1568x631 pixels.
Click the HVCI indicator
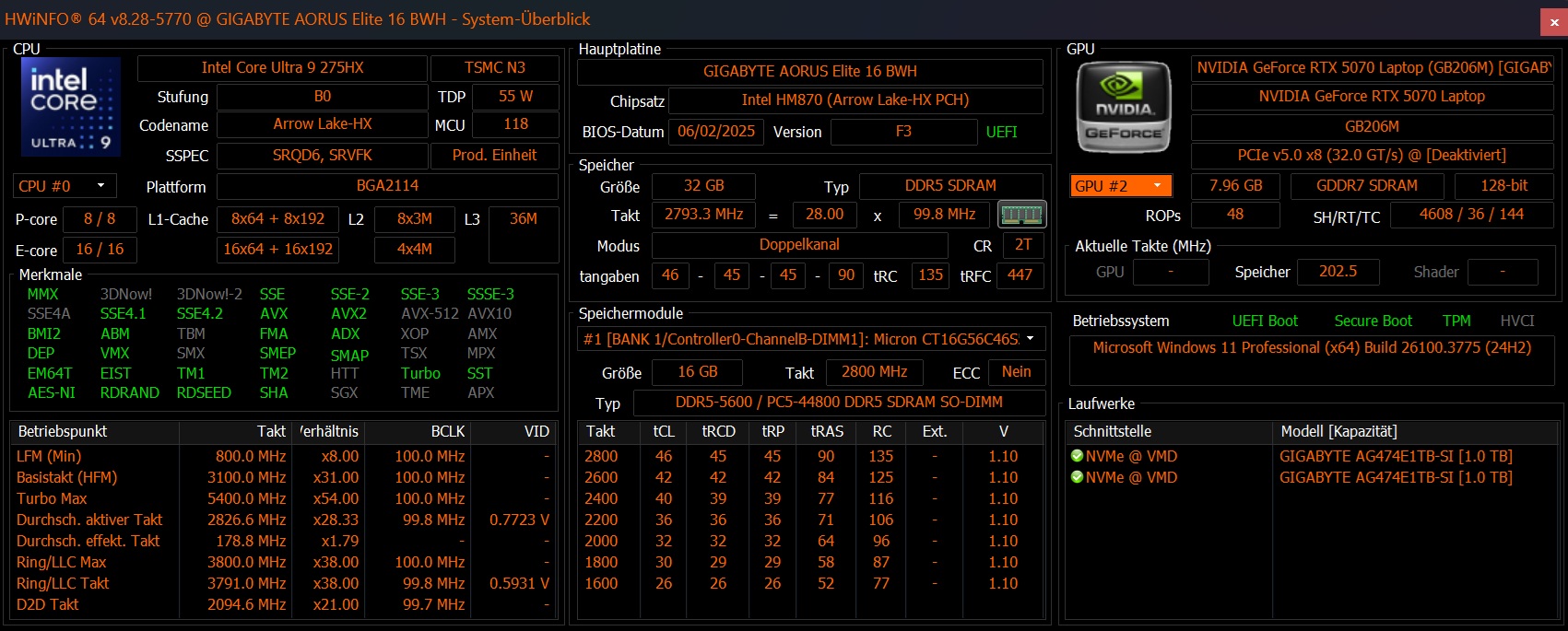[x=1517, y=321]
